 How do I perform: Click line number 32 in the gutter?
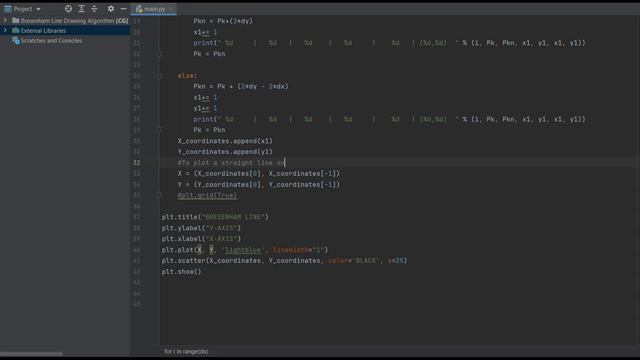[x=137, y=162]
